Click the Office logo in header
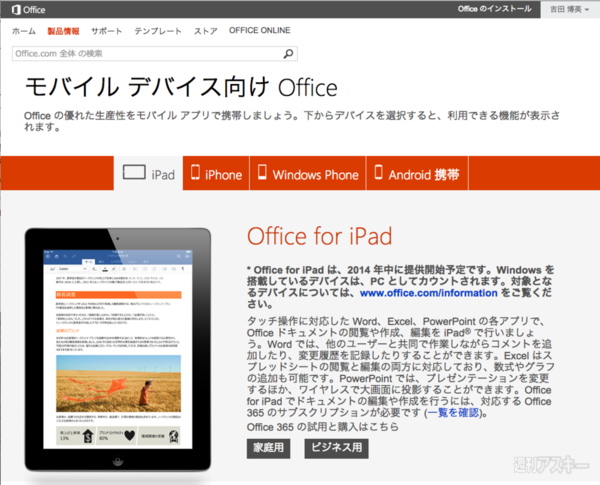This screenshot has width=600, height=485. click(x=29, y=10)
